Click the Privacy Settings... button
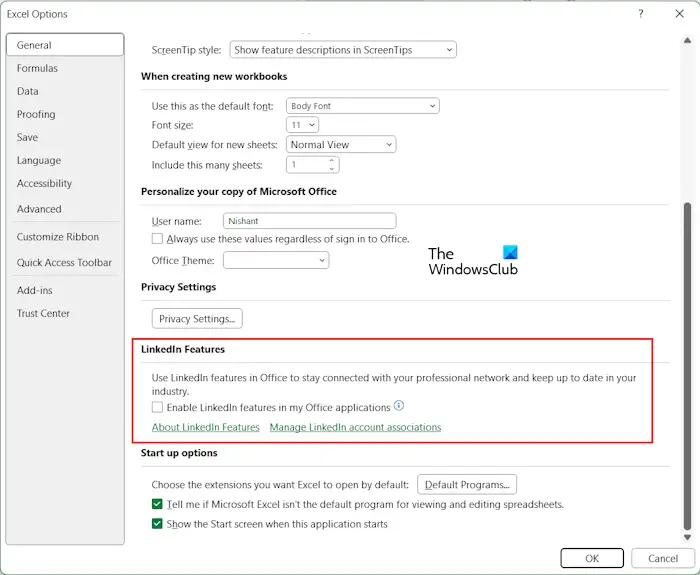Viewport: 700px width, 575px height. coord(197,319)
